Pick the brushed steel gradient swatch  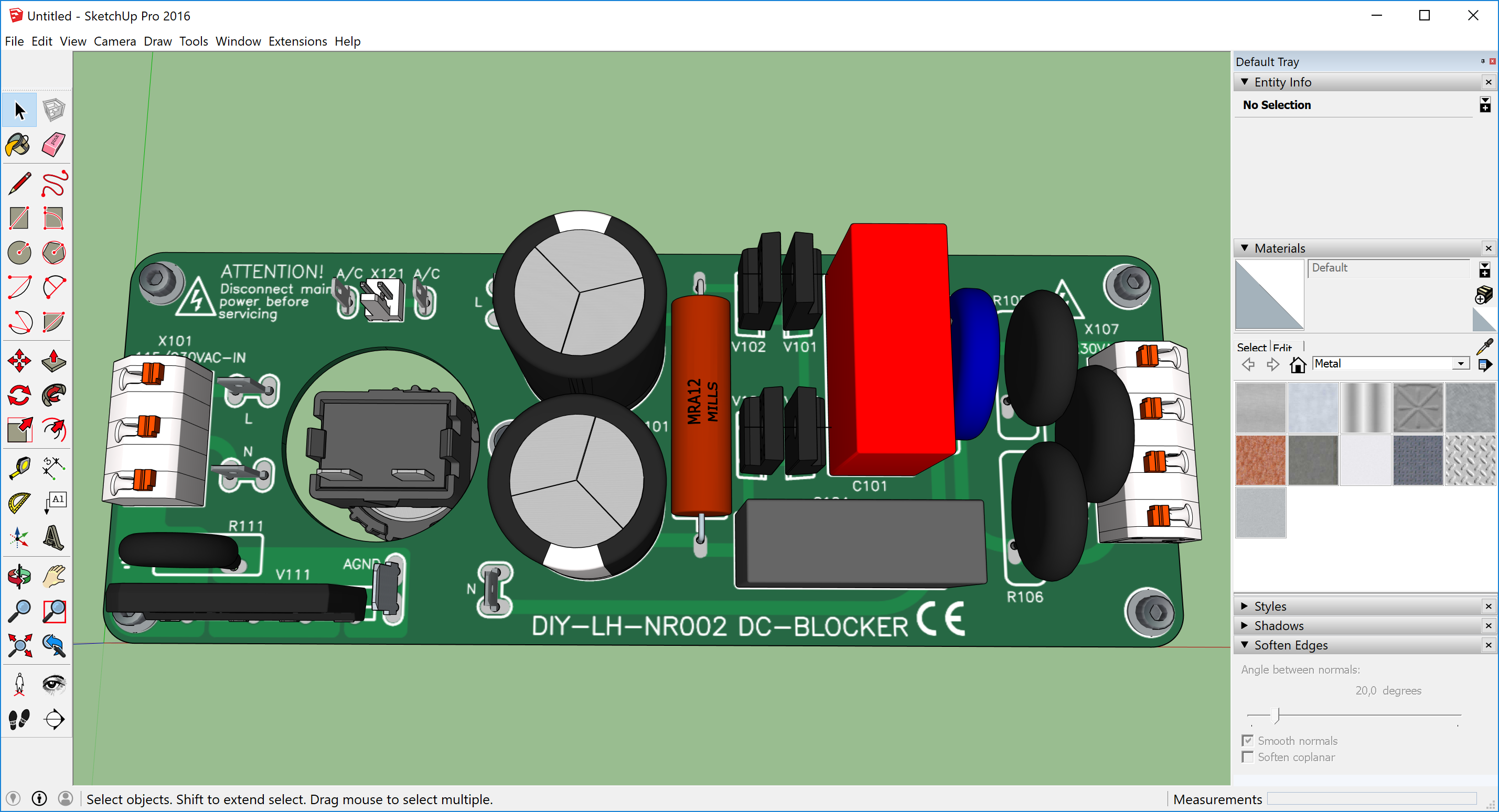pyautogui.click(x=1365, y=408)
